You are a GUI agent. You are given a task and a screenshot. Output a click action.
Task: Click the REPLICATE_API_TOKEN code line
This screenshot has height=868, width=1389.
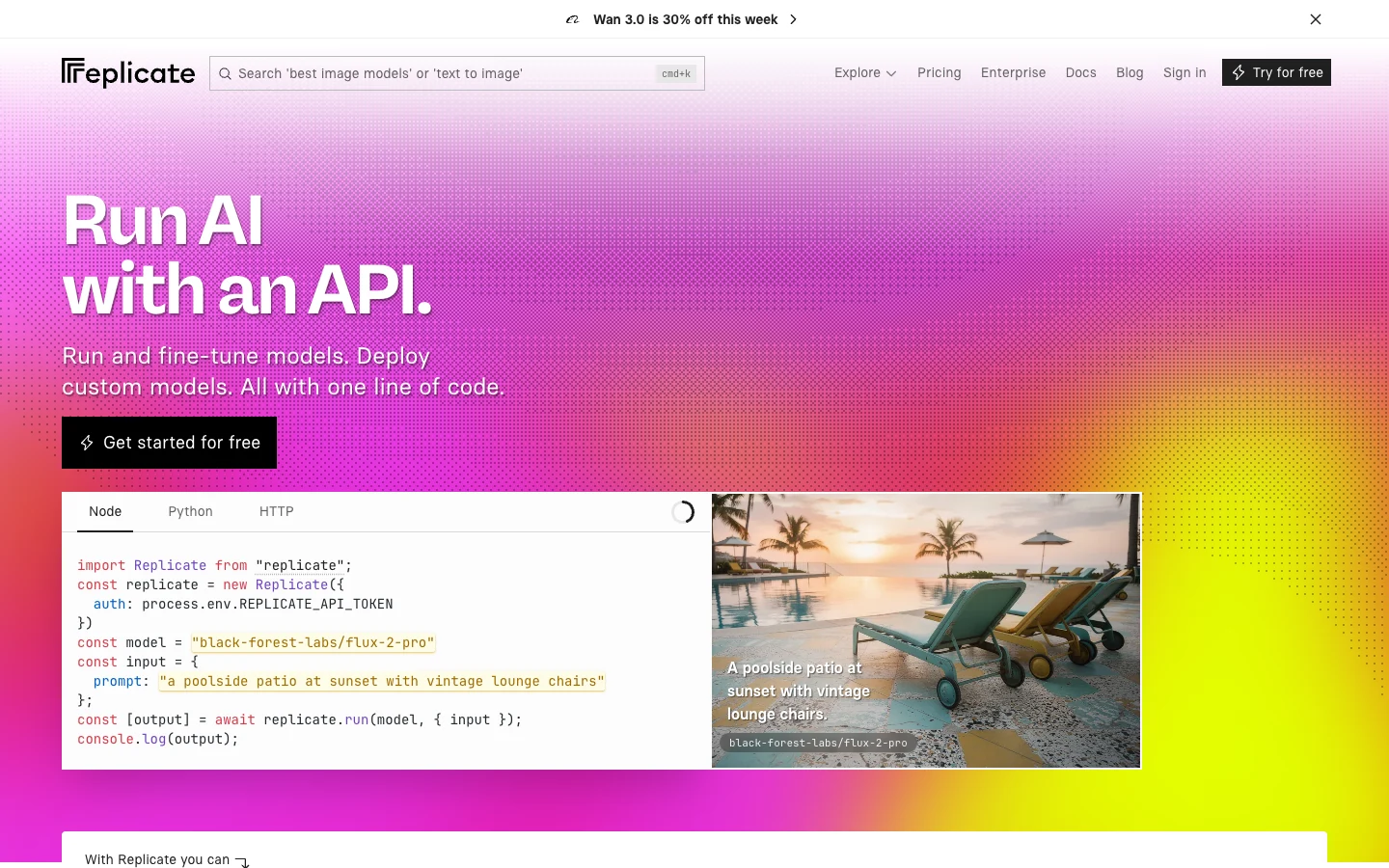click(x=243, y=604)
